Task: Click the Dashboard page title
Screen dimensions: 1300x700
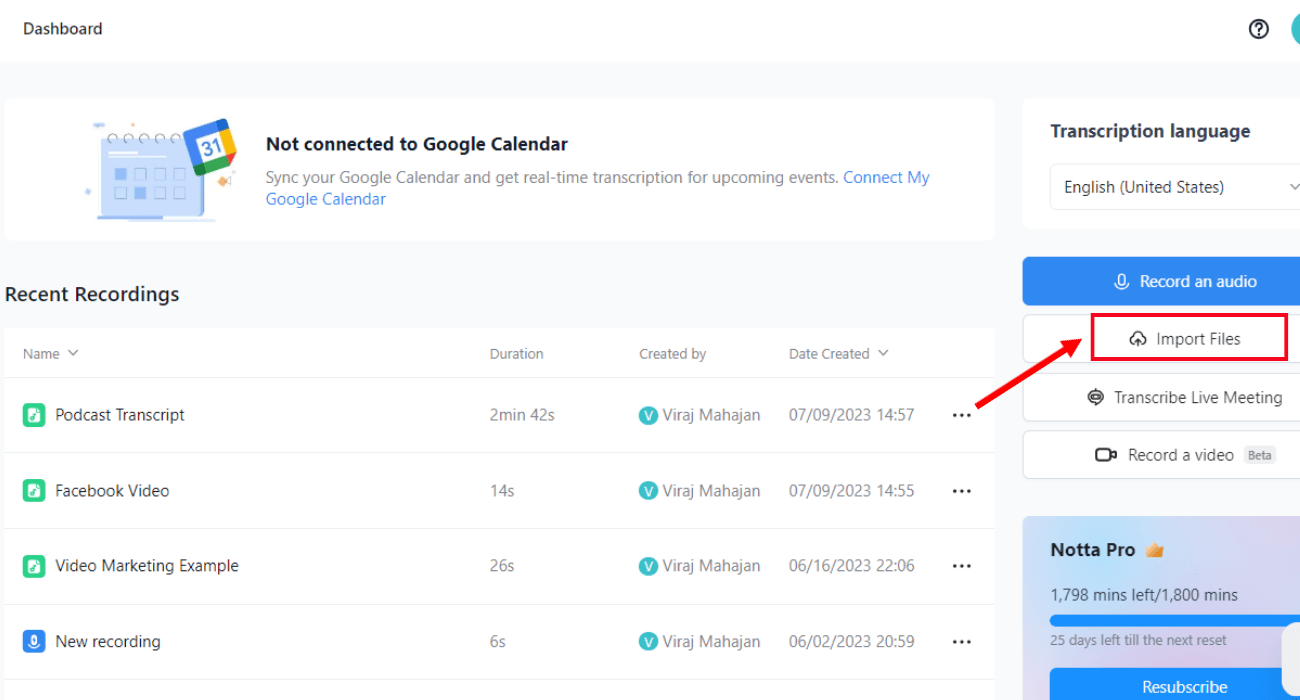Action: coord(63,29)
